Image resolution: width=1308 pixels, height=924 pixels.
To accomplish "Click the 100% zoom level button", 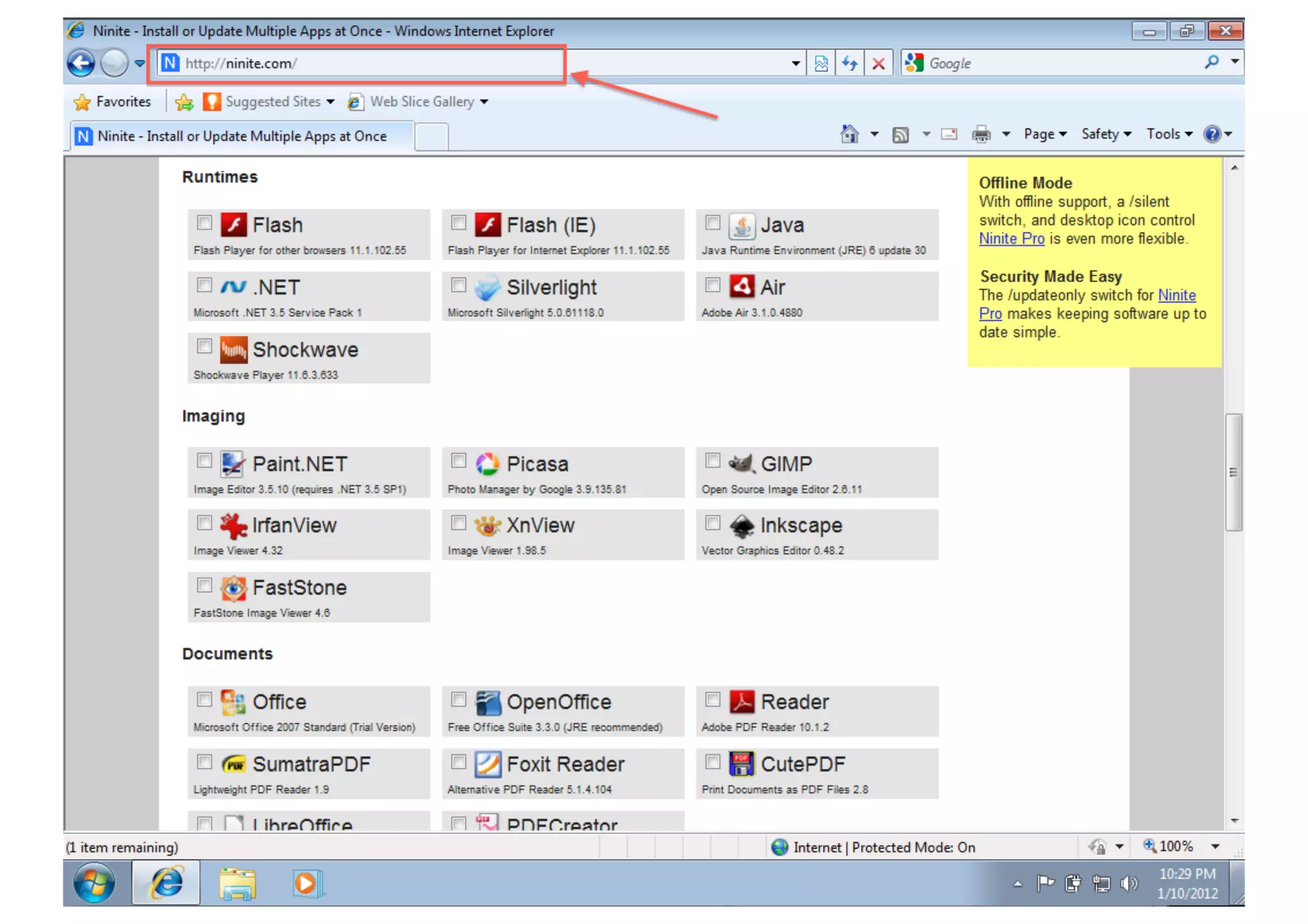I will pos(1168,847).
